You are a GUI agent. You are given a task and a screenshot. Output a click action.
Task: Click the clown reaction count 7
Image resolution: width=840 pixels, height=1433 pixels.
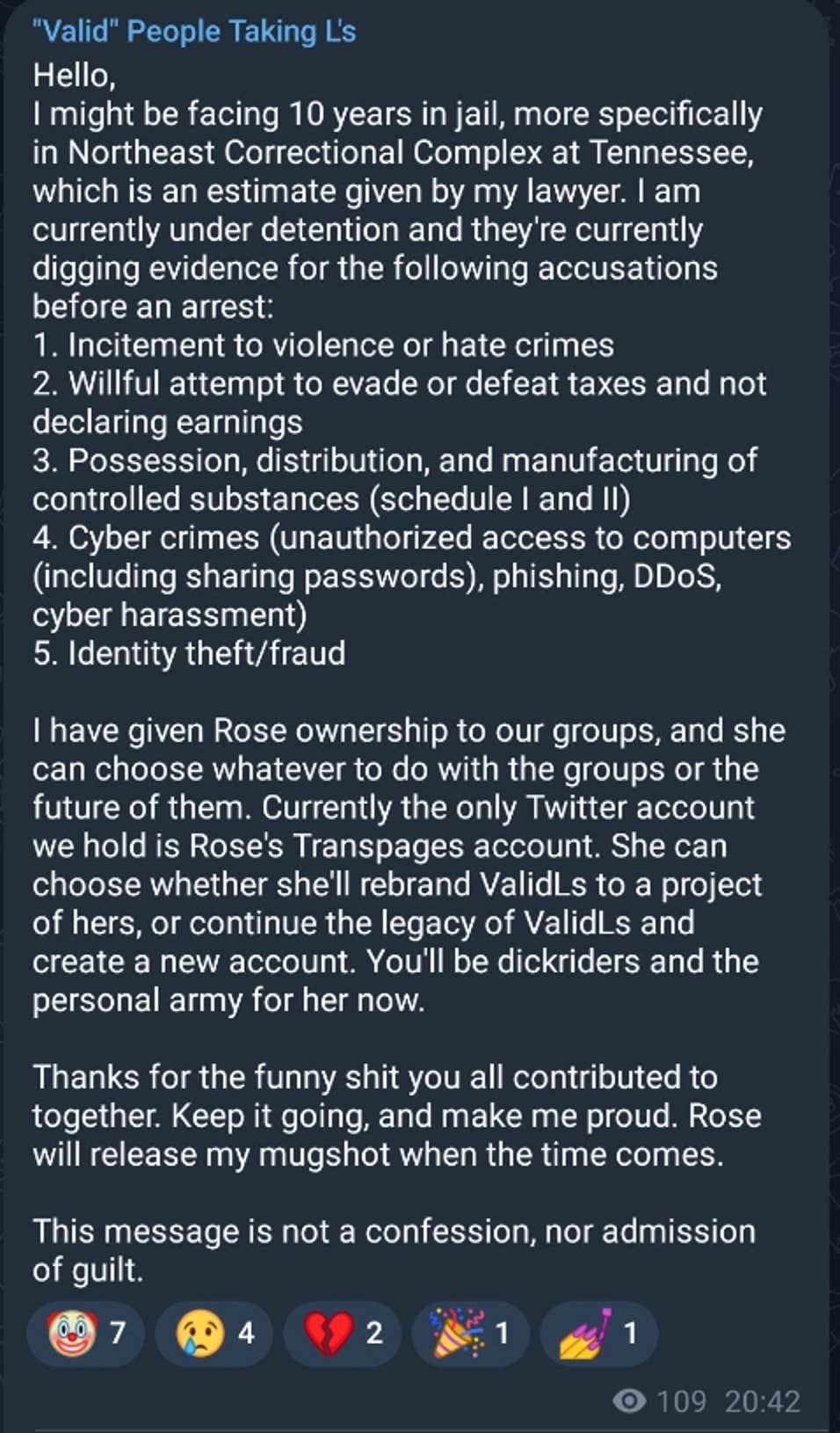pyautogui.click(x=117, y=1333)
